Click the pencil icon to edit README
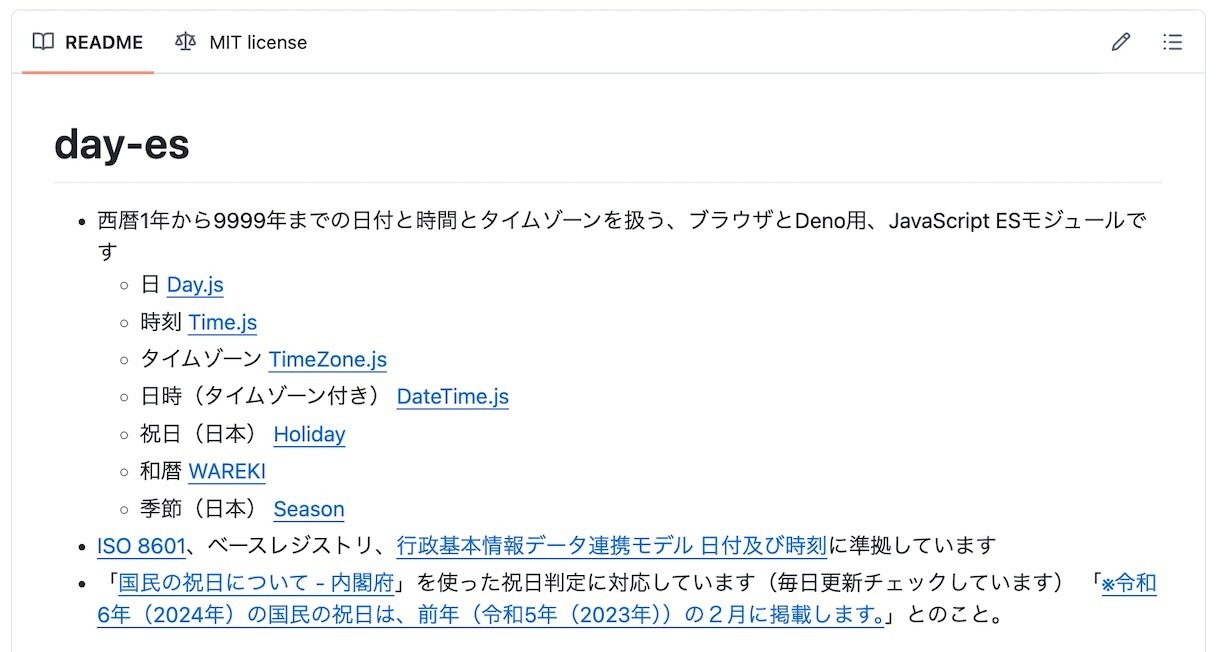 (x=1121, y=42)
